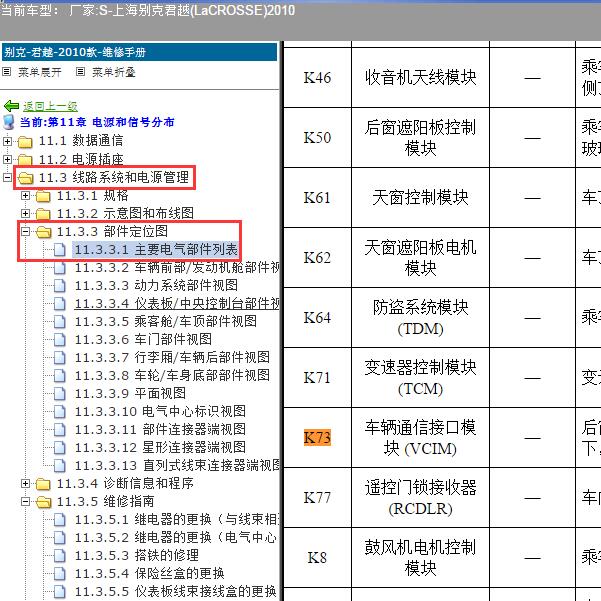Screen dimensions: 601x601
Task: Click the 防盗系统模块 (TDM) cell
Action: click(x=420, y=318)
